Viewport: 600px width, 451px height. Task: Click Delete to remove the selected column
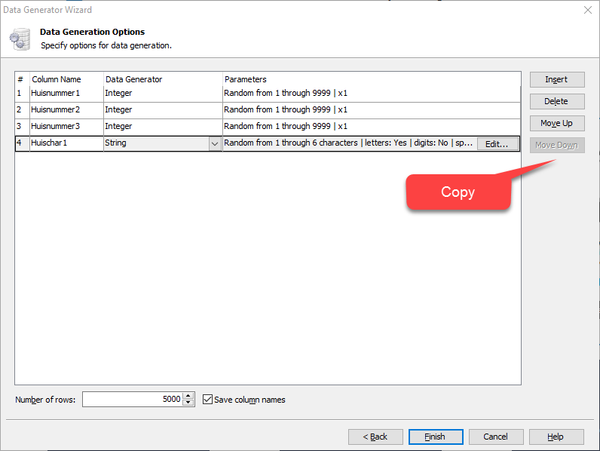coord(557,101)
